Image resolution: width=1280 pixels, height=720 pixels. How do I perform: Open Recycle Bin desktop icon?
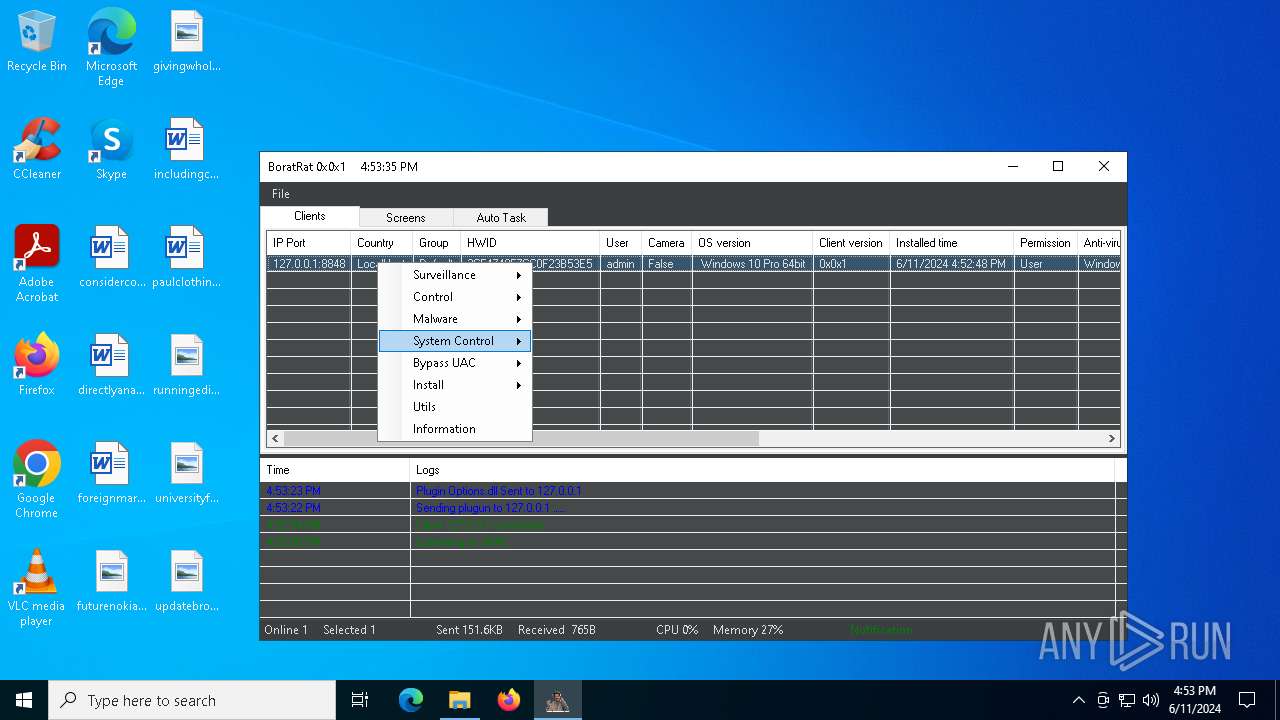tap(37, 42)
